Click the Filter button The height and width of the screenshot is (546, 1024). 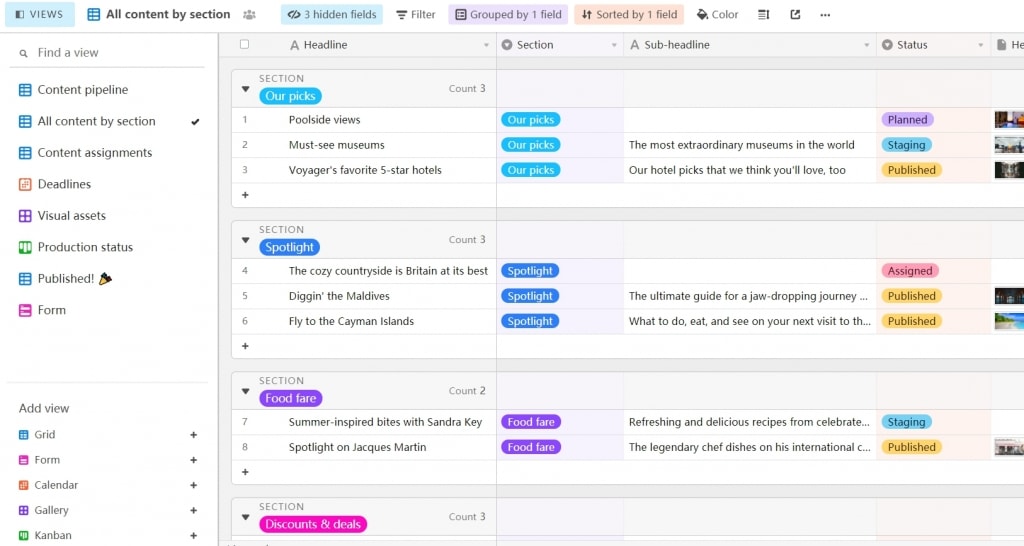tap(415, 15)
